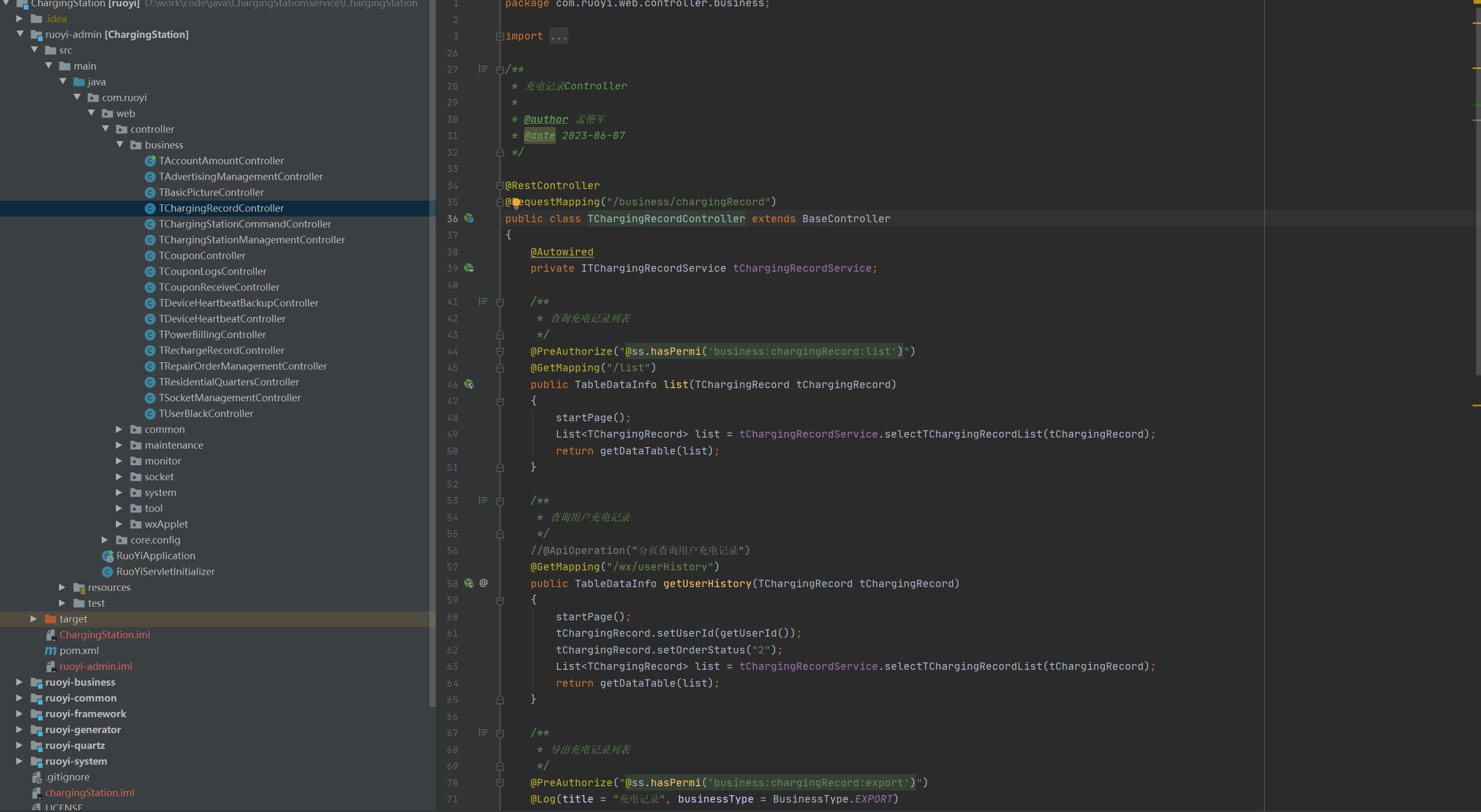Click the intention lightbulb on line 35
Image resolution: width=1481 pixels, height=812 pixels.
516,202
